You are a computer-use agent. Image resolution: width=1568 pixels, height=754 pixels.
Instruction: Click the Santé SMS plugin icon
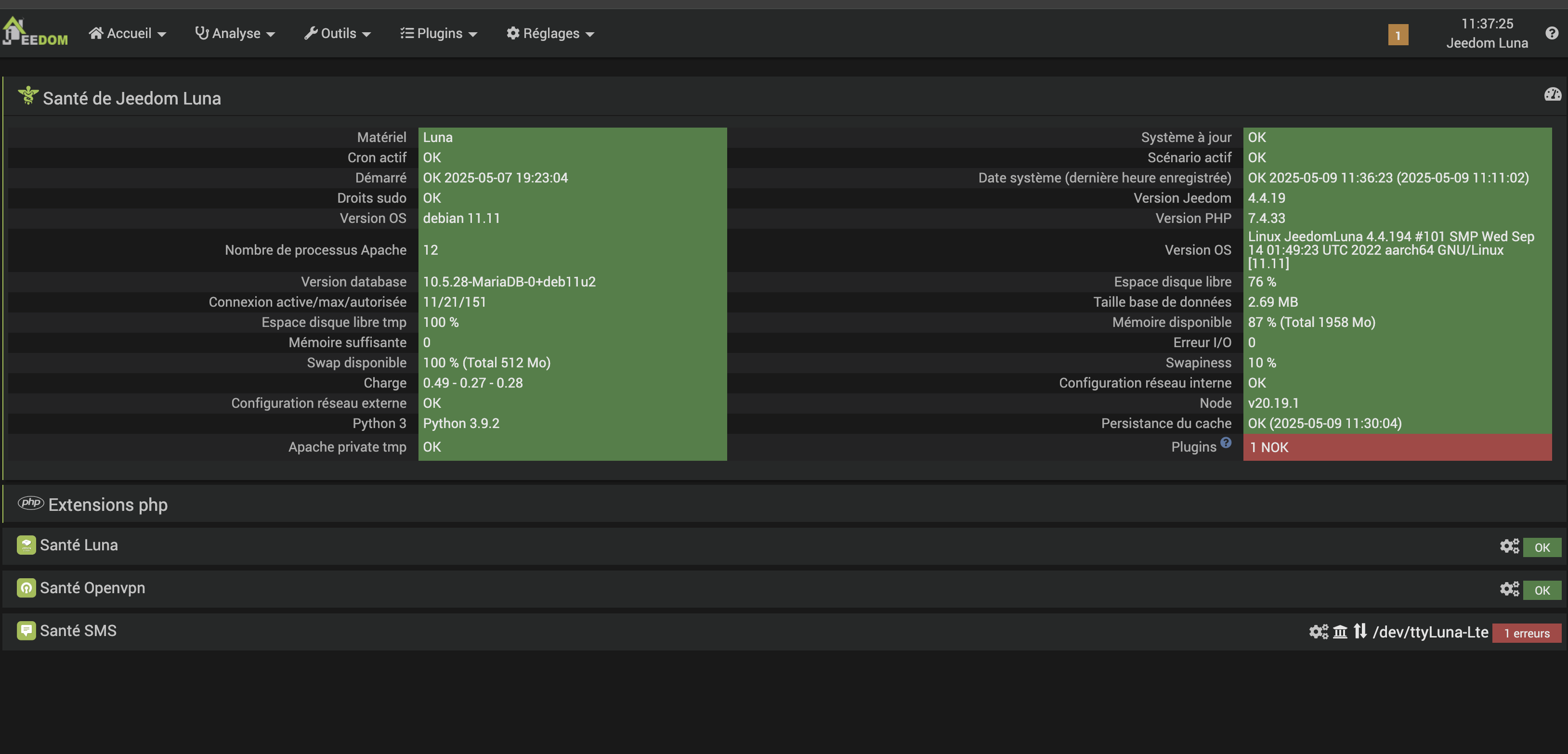26,630
